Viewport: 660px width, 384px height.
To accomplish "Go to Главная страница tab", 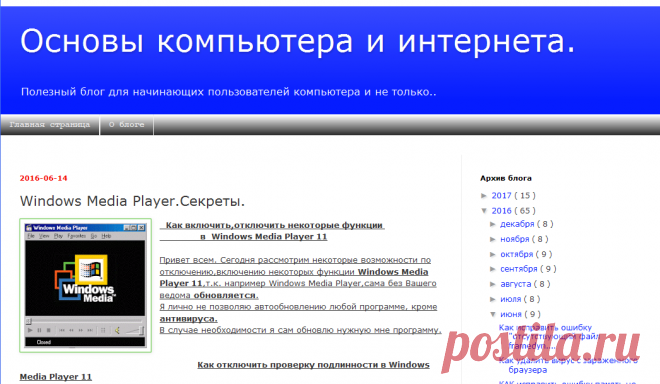I will click(50, 125).
